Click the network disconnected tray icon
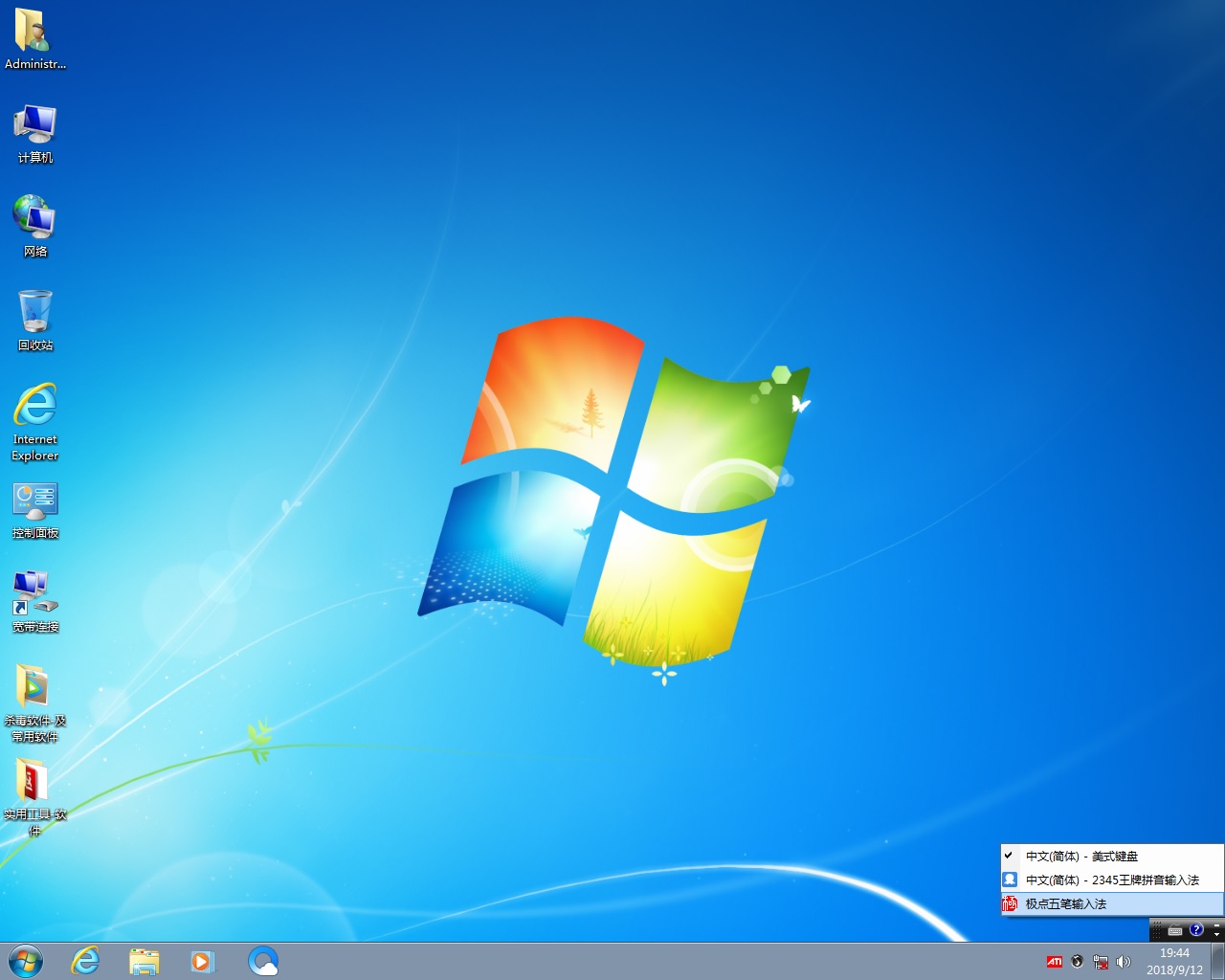Screen dimensions: 1225x980 pyautogui.click(x=1101, y=962)
